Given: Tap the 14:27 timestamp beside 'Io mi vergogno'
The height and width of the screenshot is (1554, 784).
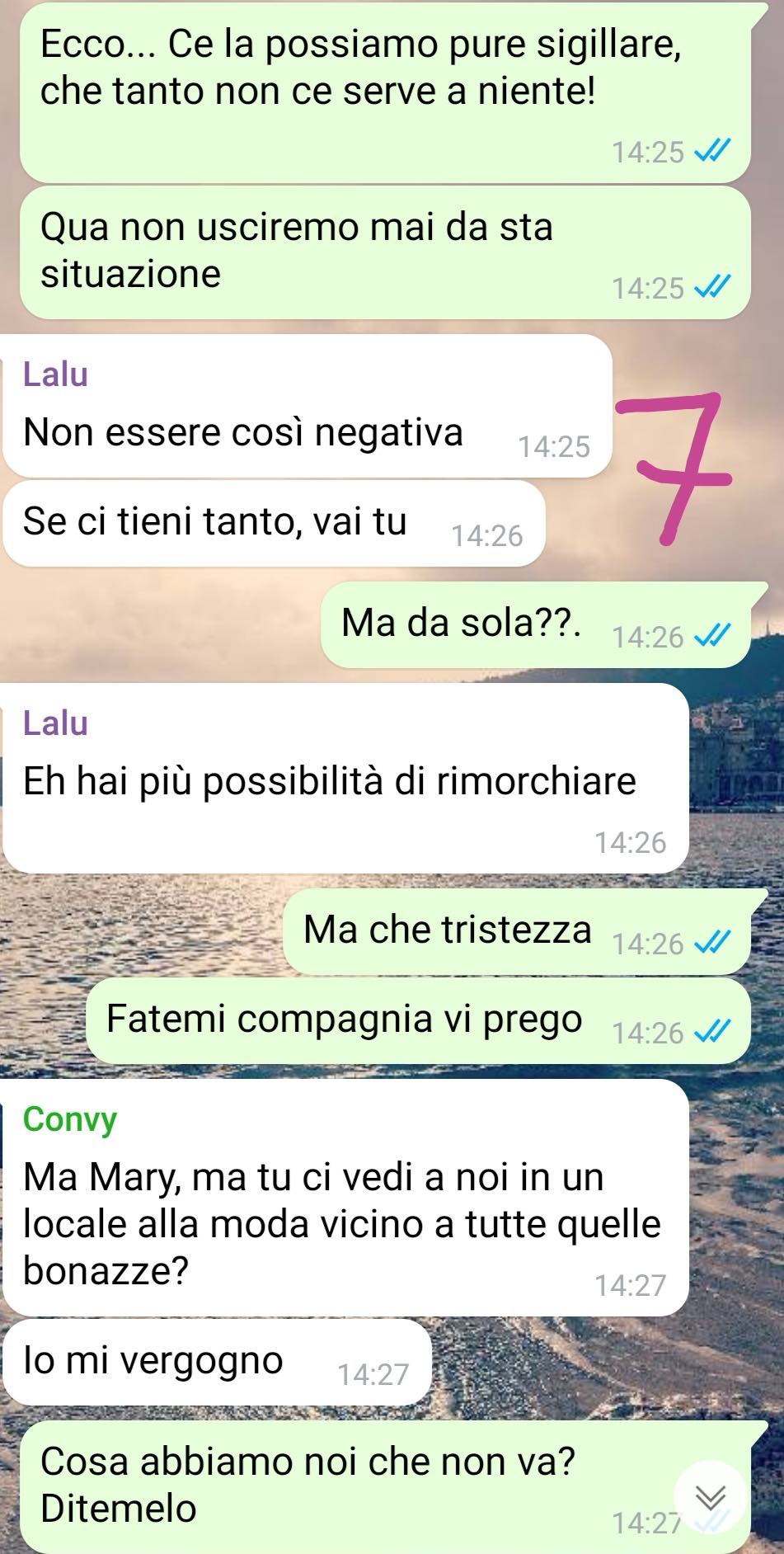Looking at the screenshot, I should pos(373,1374).
